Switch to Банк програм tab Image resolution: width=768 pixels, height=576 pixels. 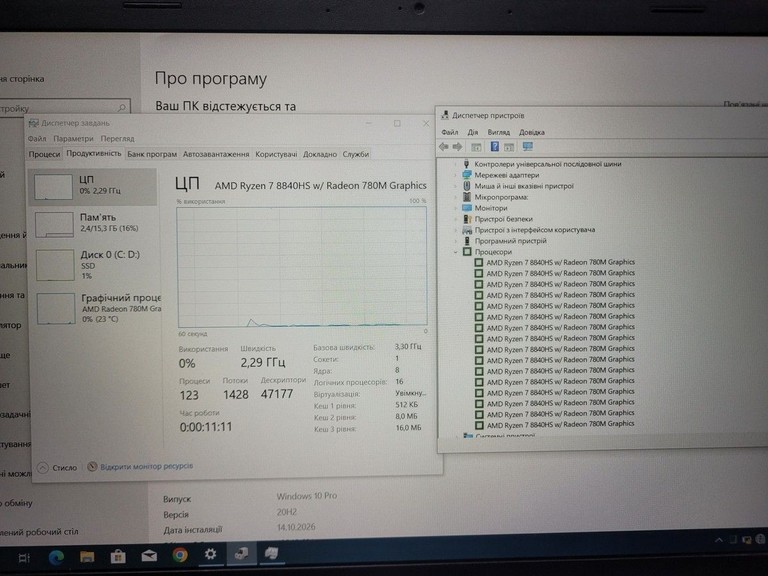pos(152,154)
